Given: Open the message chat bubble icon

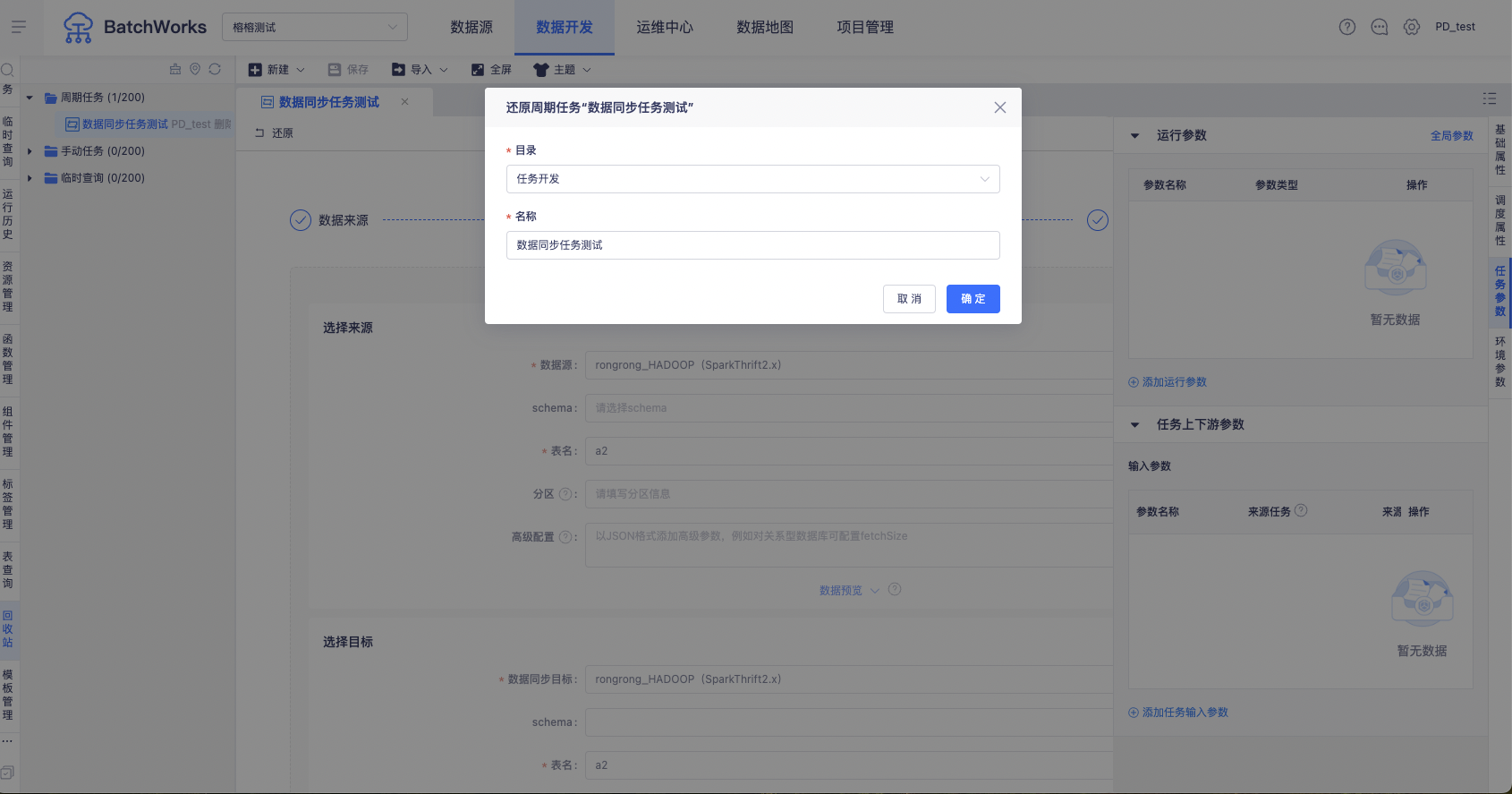Looking at the screenshot, I should coord(1380,27).
